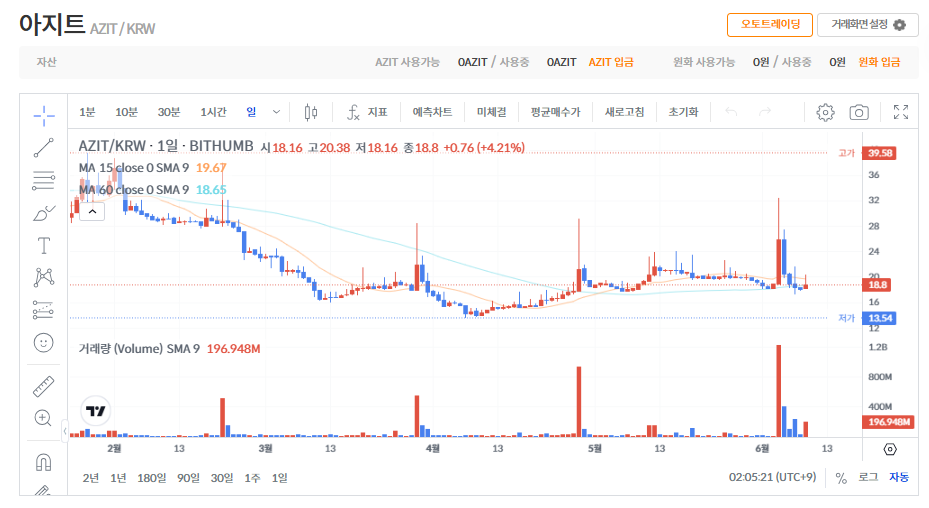Collapse the drawing toolbar side arrow

(x=65, y=431)
